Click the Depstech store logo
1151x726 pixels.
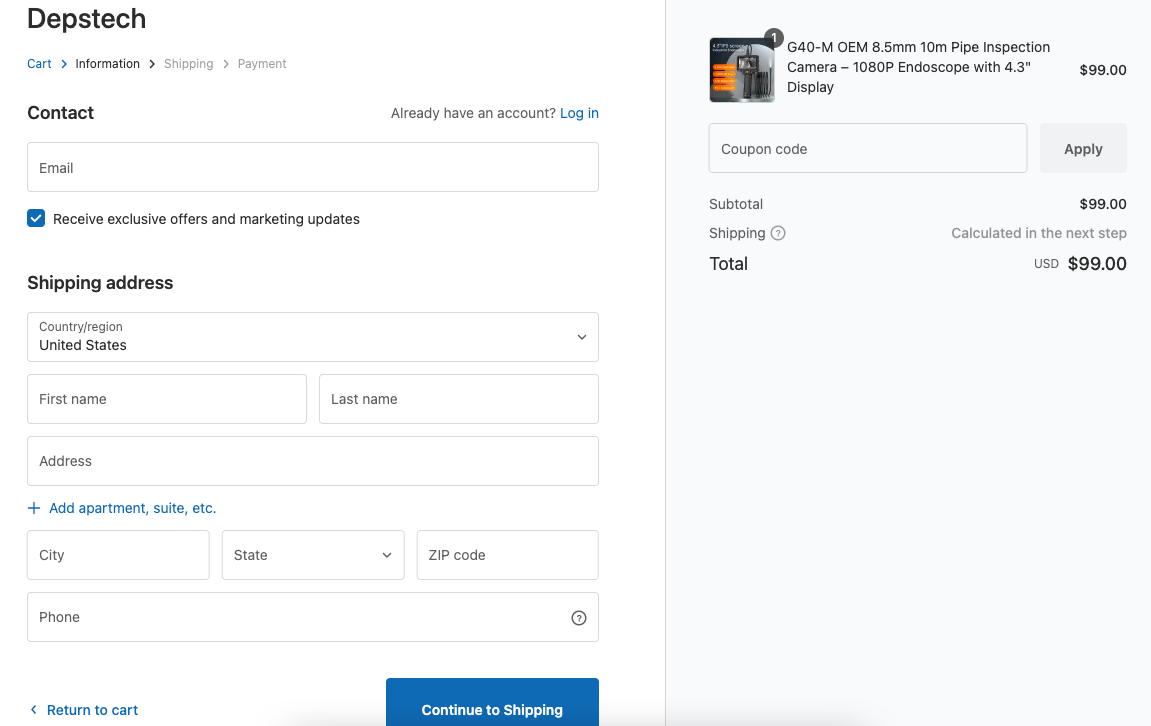86,18
